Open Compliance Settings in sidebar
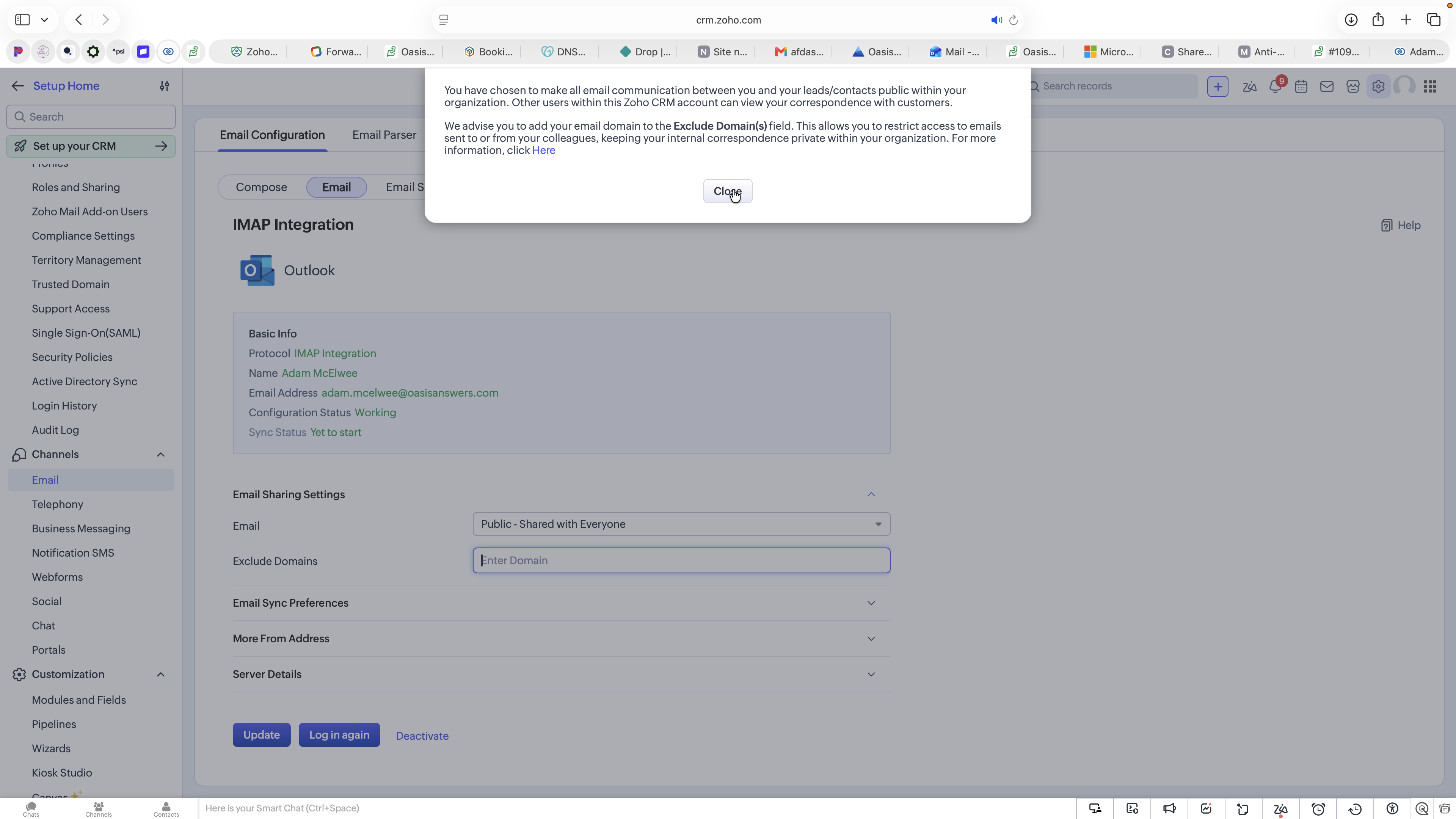Screen dimensions: 1456x819 (83, 236)
